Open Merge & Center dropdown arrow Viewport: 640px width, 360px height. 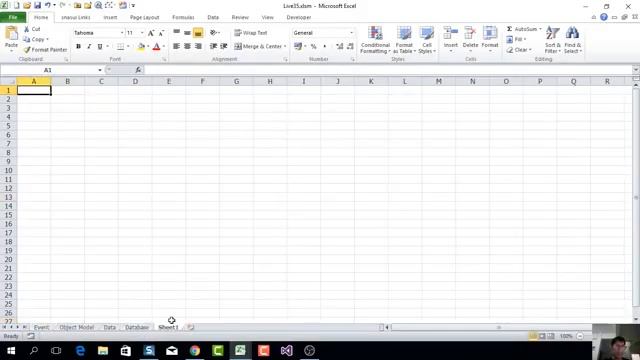285,47
